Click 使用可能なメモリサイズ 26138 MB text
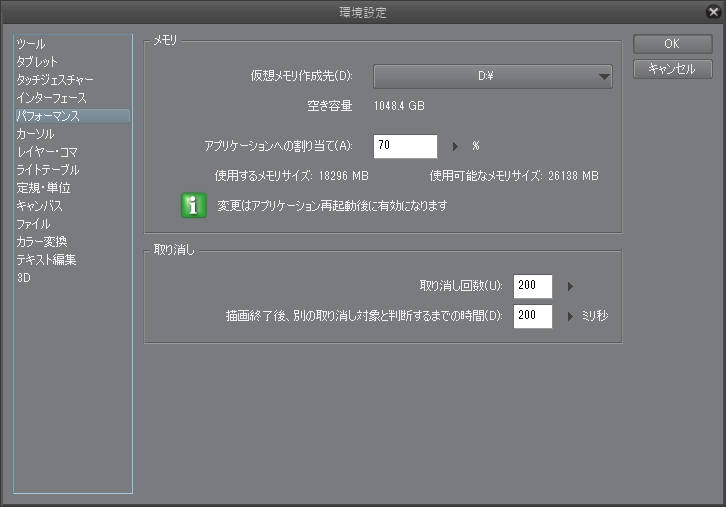The width and height of the screenshot is (726, 507). tap(514, 176)
